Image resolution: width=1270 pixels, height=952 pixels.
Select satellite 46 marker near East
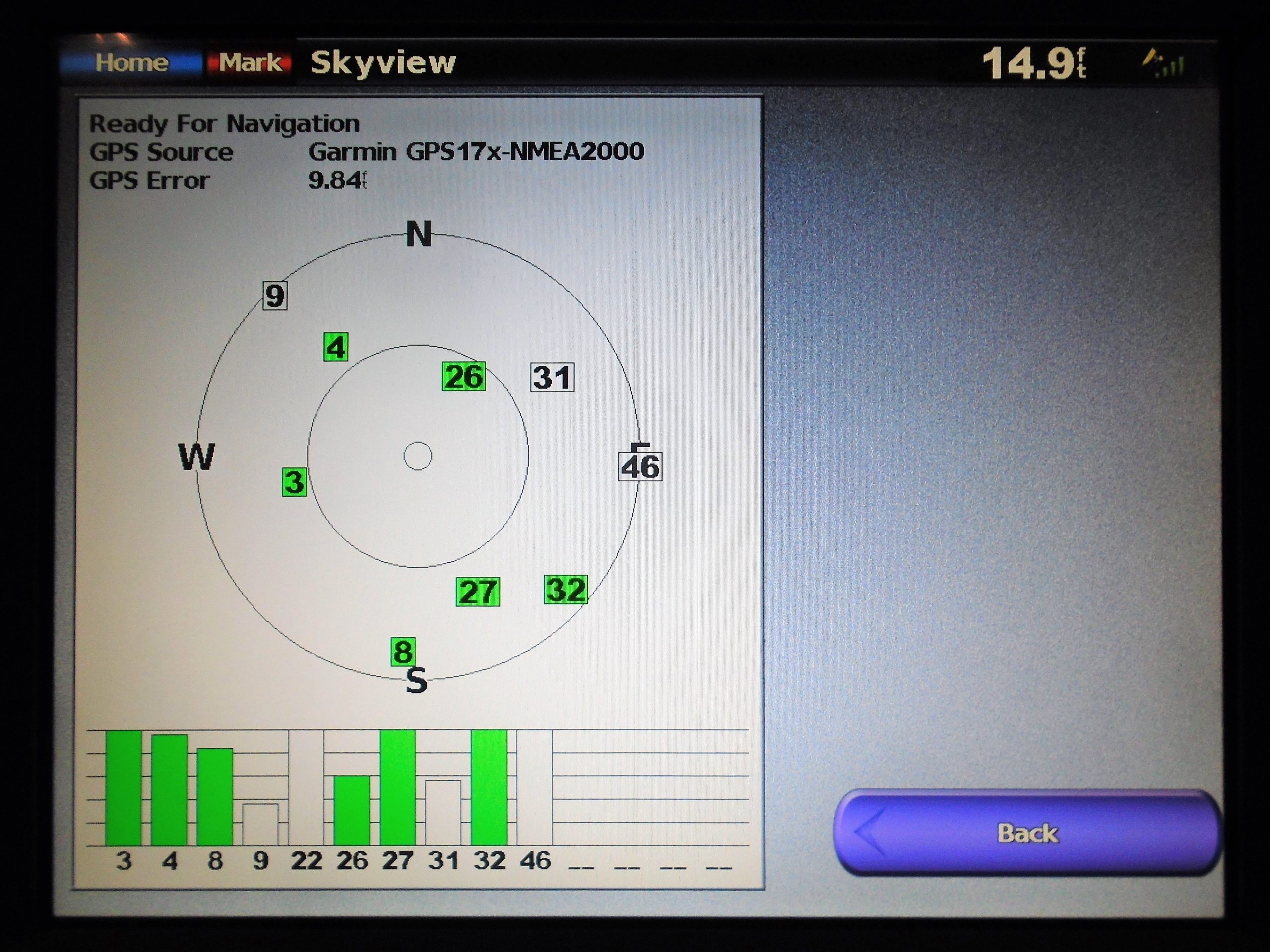640,466
